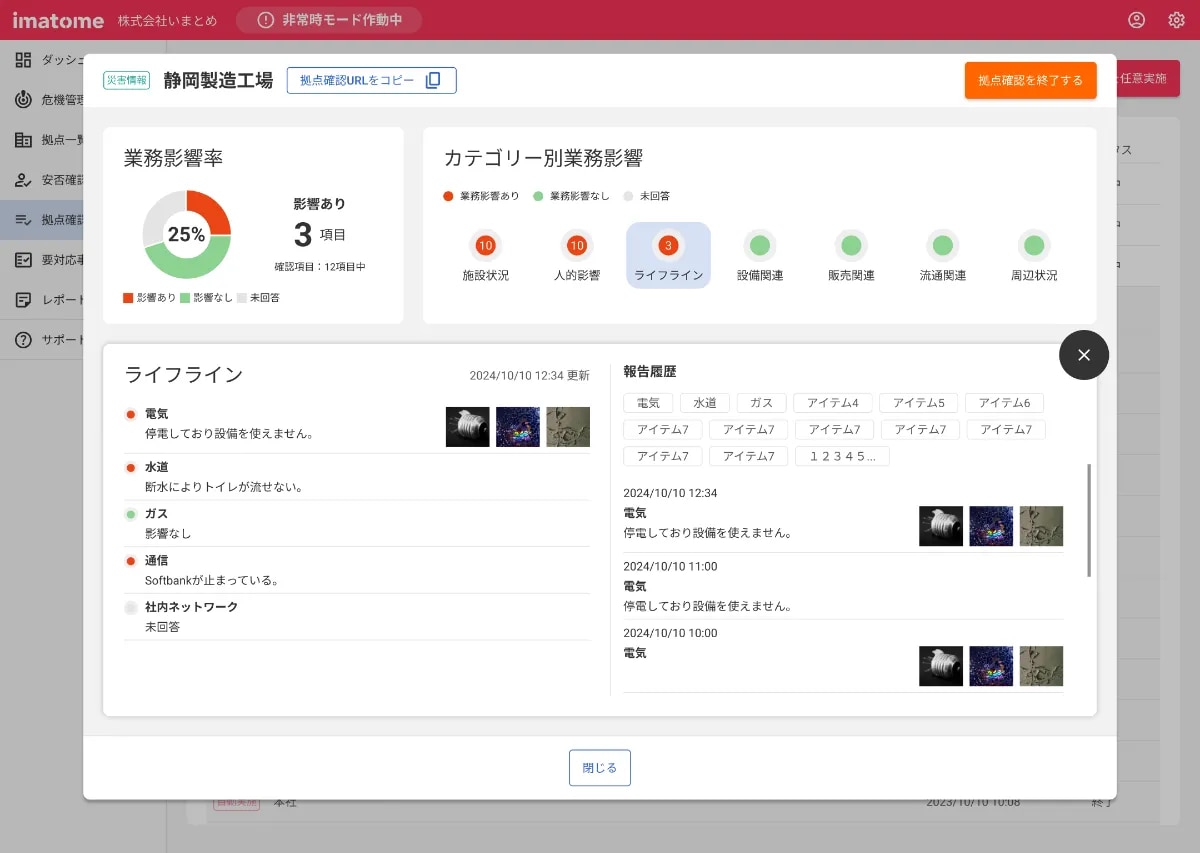
Task: Open the light bulb thumbnail beside 電気 row
Action: 467,427
